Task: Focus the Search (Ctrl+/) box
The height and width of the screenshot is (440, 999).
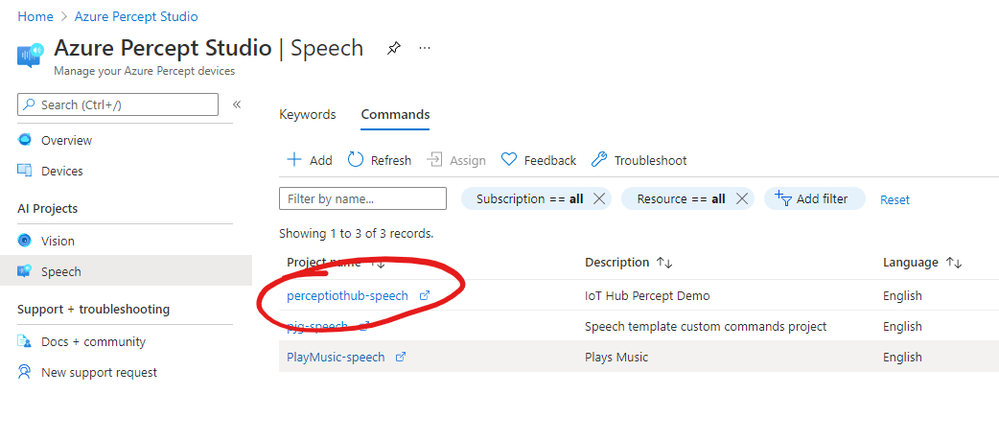Action: pos(118,105)
